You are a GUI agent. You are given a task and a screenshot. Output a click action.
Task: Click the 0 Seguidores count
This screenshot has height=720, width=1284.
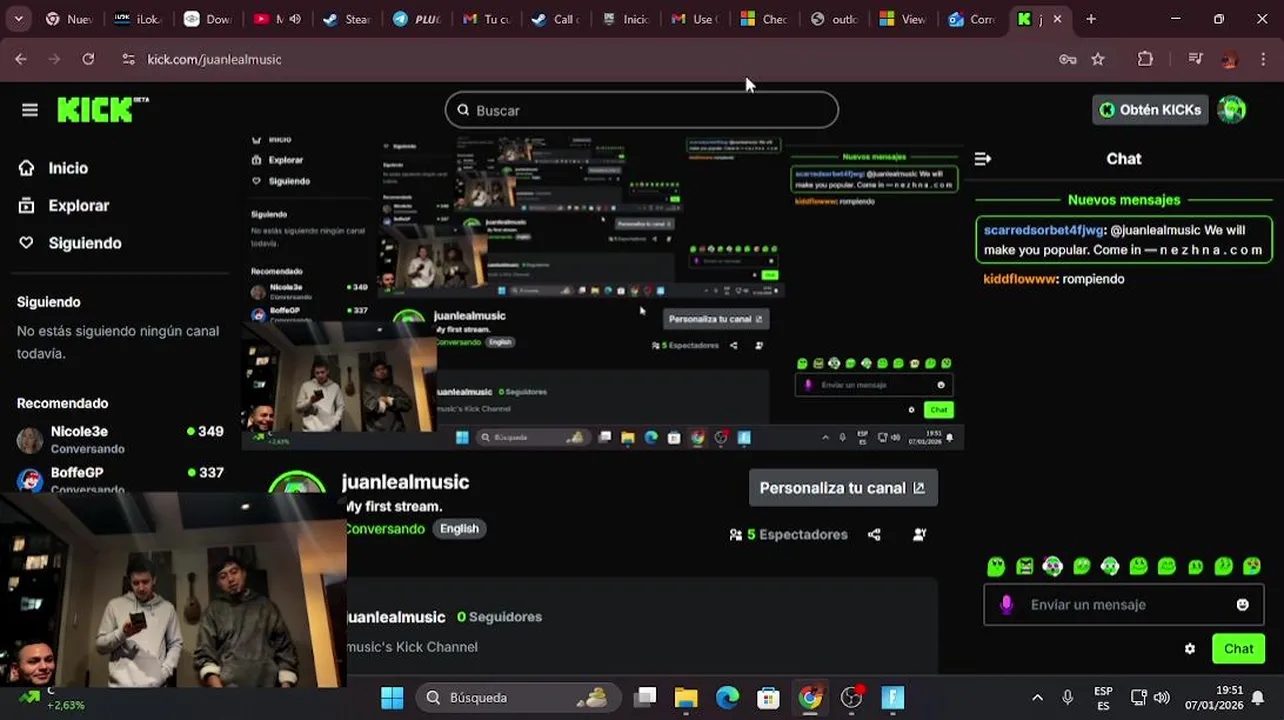click(x=499, y=617)
